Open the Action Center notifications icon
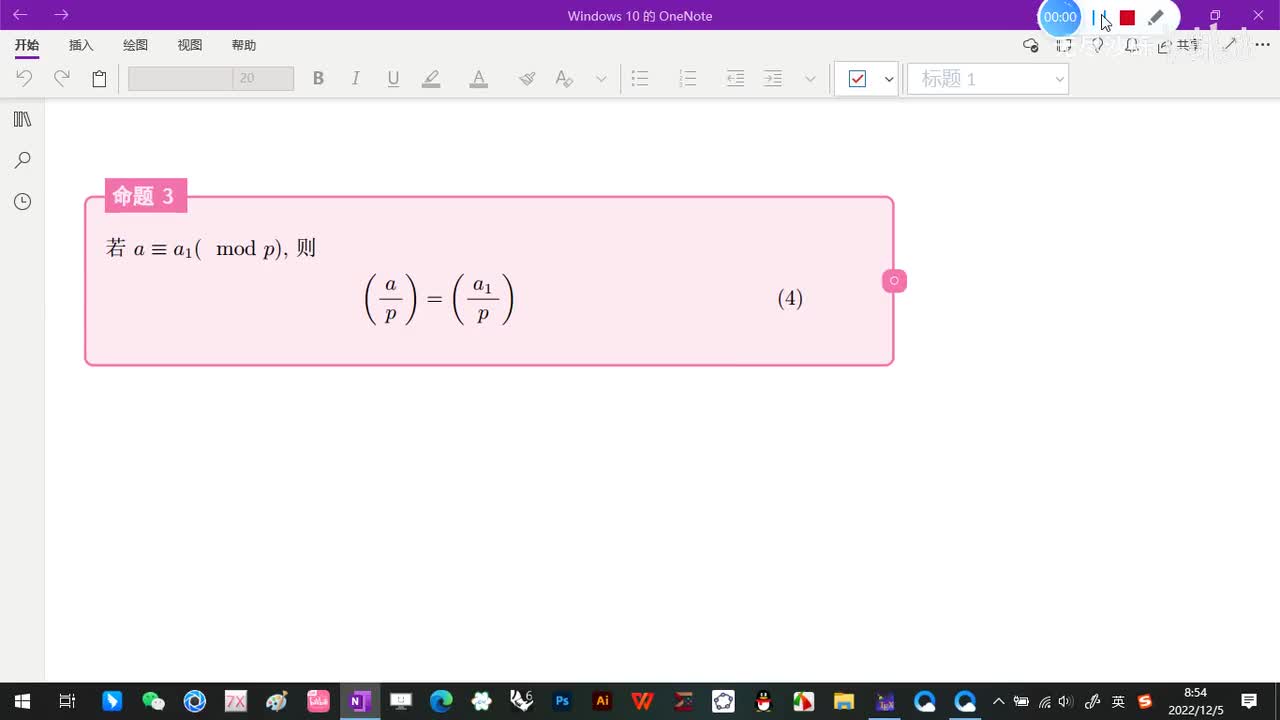The height and width of the screenshot is (720, 1280). [x=1249, y=701]
